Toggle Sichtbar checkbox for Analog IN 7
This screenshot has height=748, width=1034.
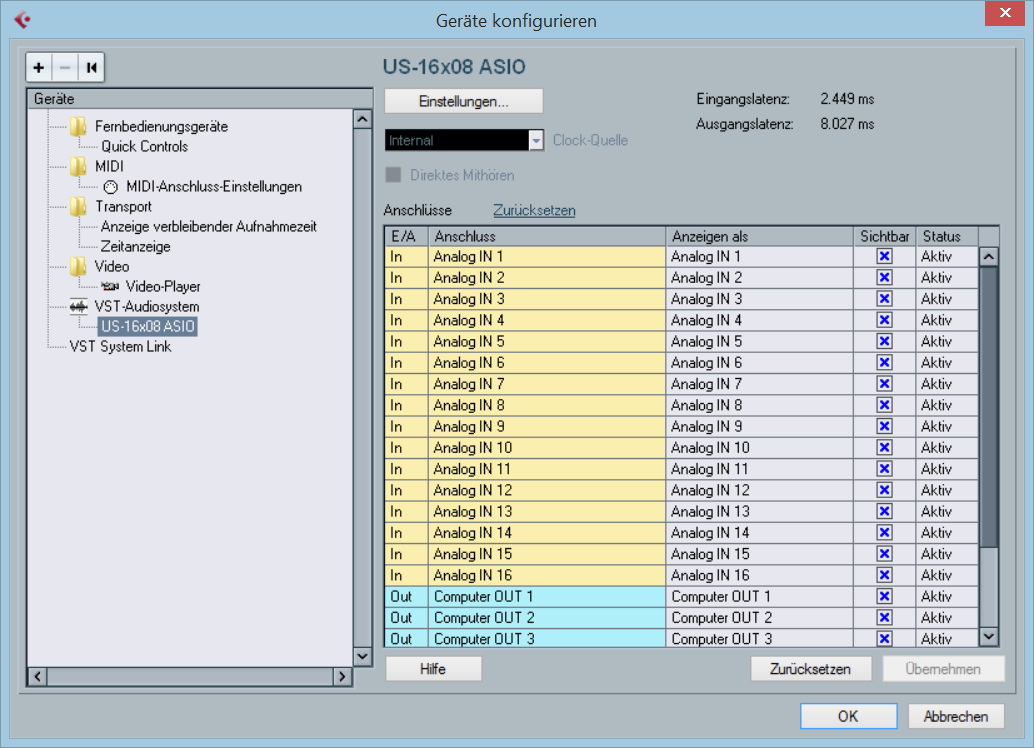click(884, 384)
